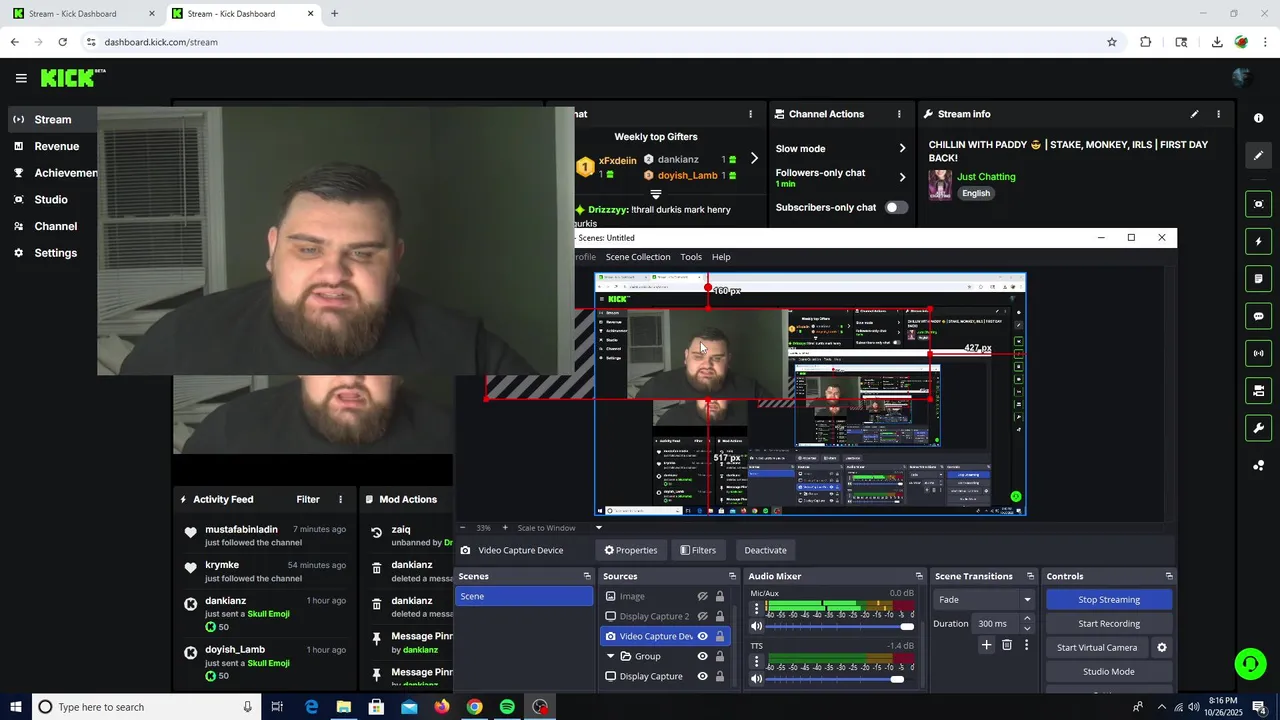
Task: Mute the TTS speaker icon
Action: (x=756, y=679)
